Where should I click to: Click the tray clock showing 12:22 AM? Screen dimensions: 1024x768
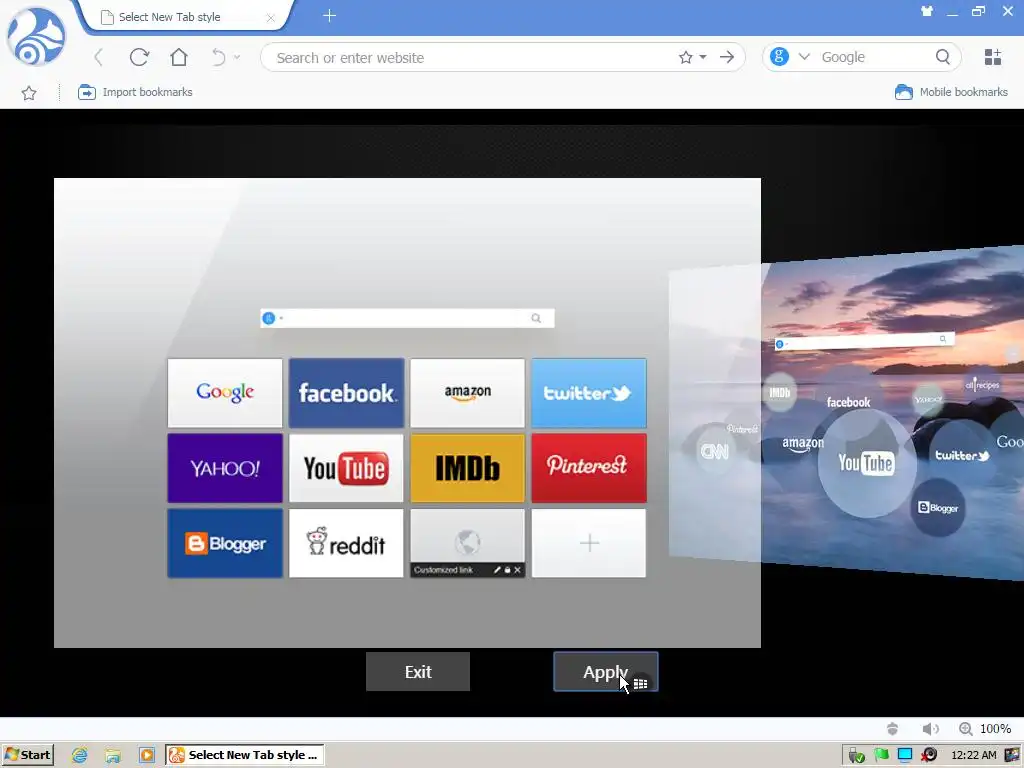coord(974,756)
